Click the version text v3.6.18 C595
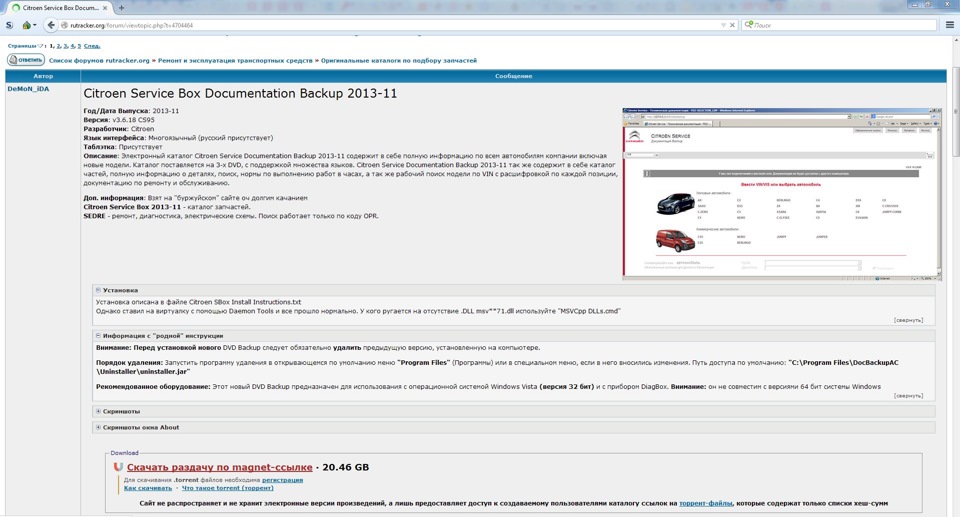The height and width of the screenshot is (517, 960). pos(133,120)
